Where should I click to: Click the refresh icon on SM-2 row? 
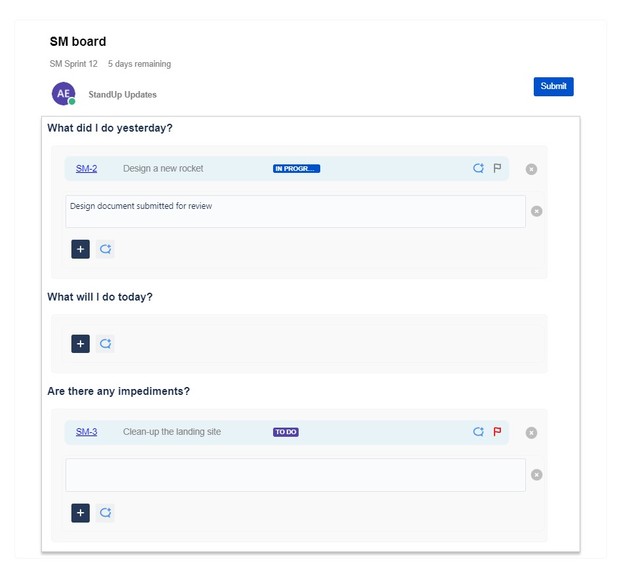coord(478,168)
